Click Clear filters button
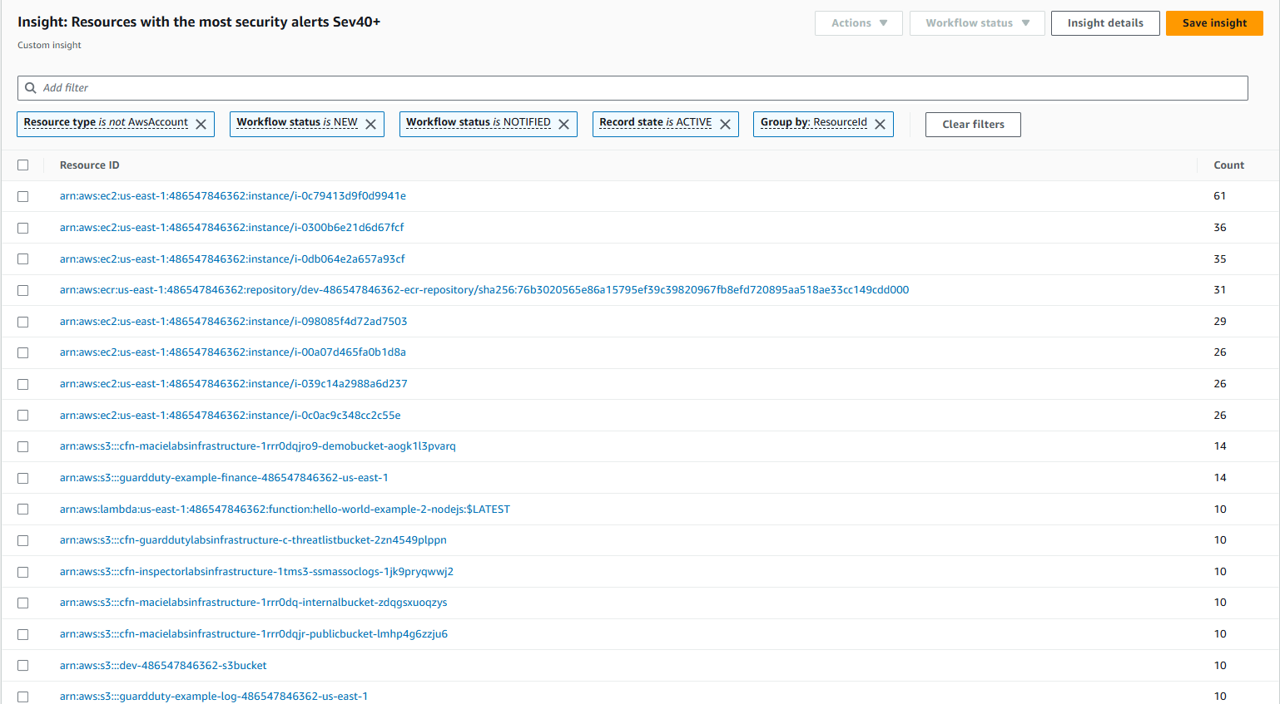The image size is (1280, 704). [972, 124]
